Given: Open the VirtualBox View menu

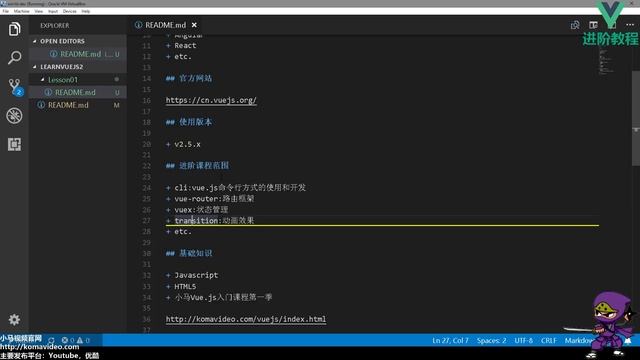Looking at the screenshot, I should tap(39, 11).
